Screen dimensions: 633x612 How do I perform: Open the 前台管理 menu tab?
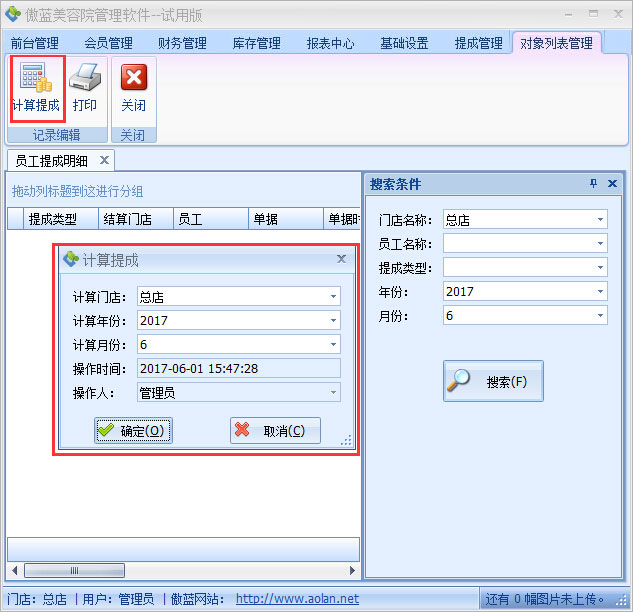coord(35,43)
